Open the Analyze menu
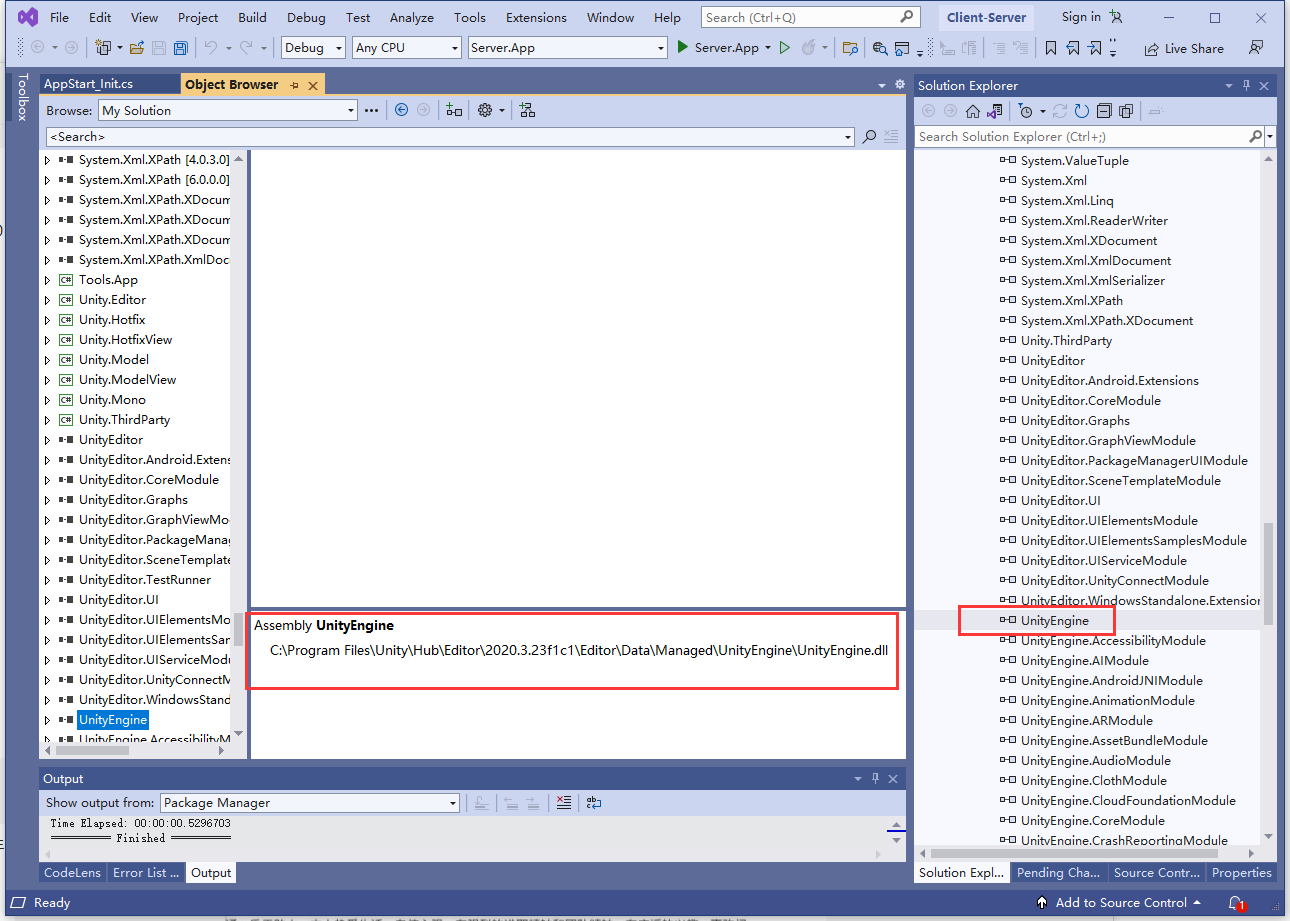The image size is (1290, 921). [411, 17]
